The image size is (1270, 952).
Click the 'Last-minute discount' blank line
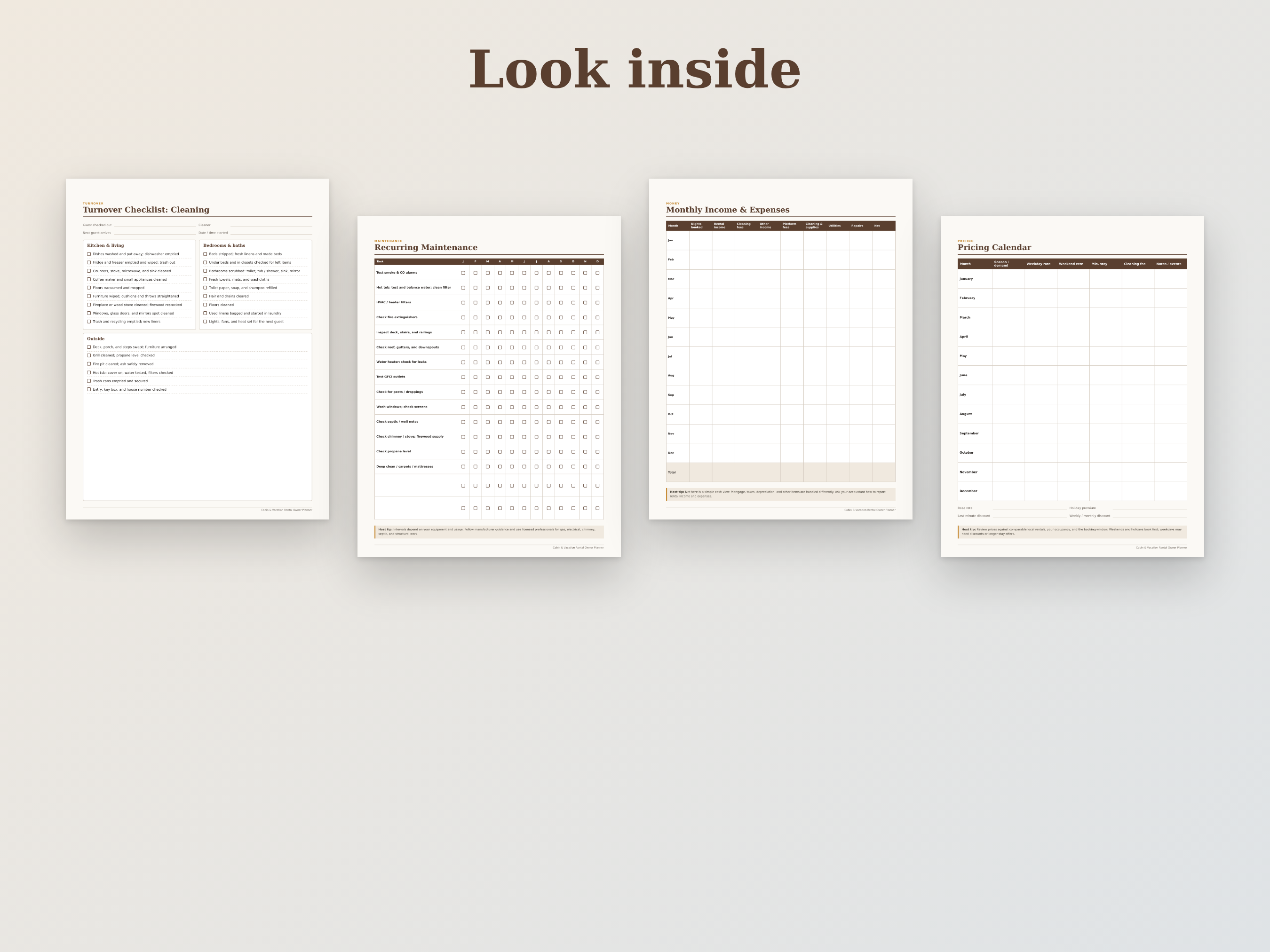click(1030, 516)
